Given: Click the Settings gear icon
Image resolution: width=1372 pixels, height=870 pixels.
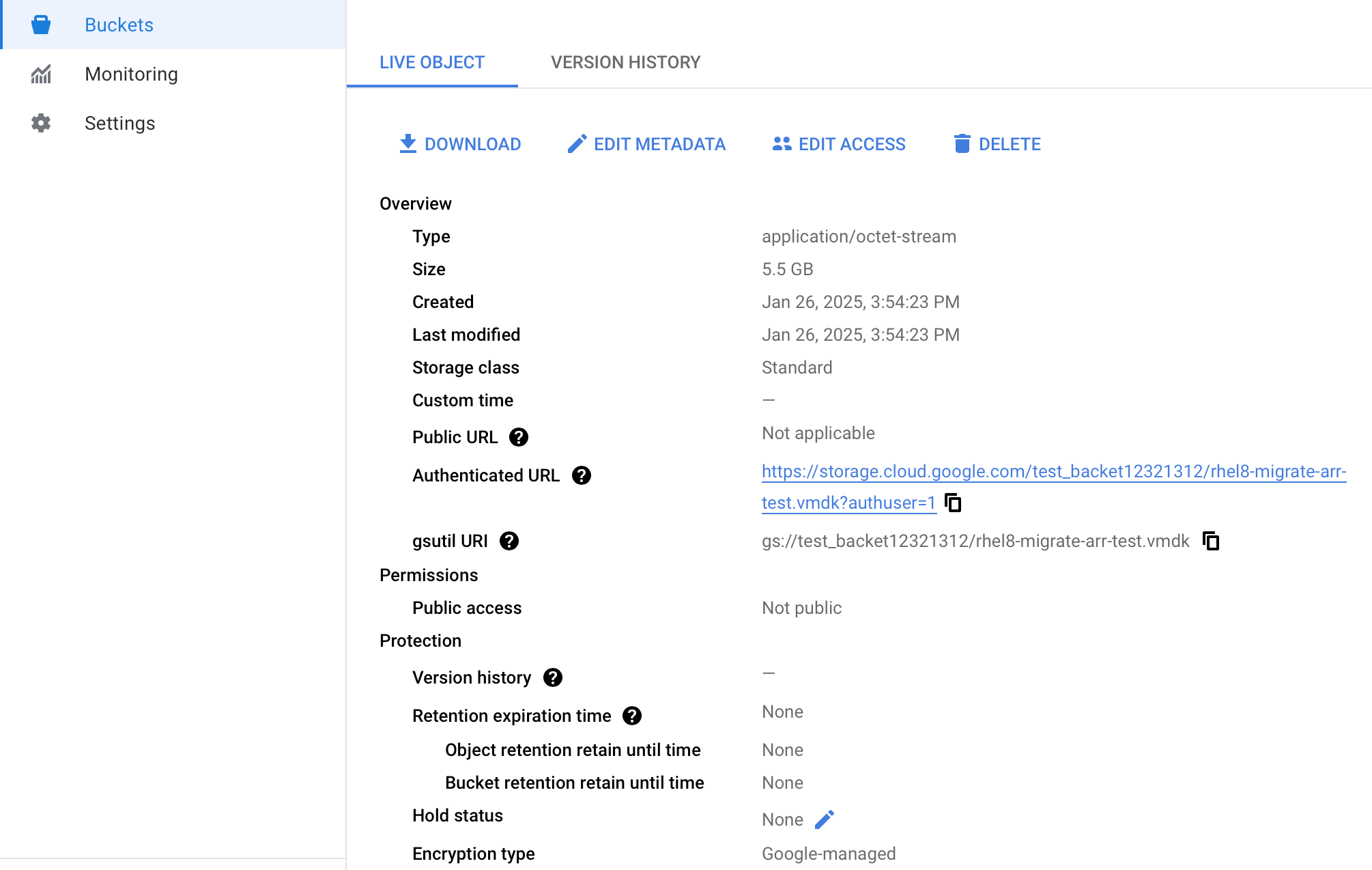Looking at the screenshot, I should pos(41,123).
